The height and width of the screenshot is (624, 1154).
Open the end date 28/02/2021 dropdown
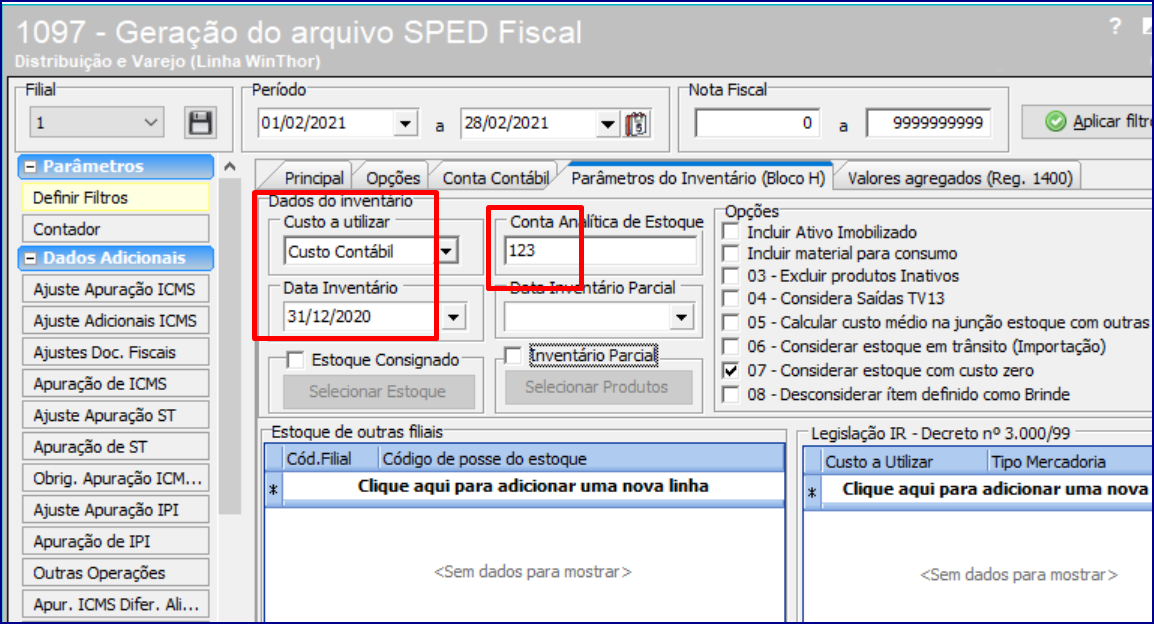606,124
